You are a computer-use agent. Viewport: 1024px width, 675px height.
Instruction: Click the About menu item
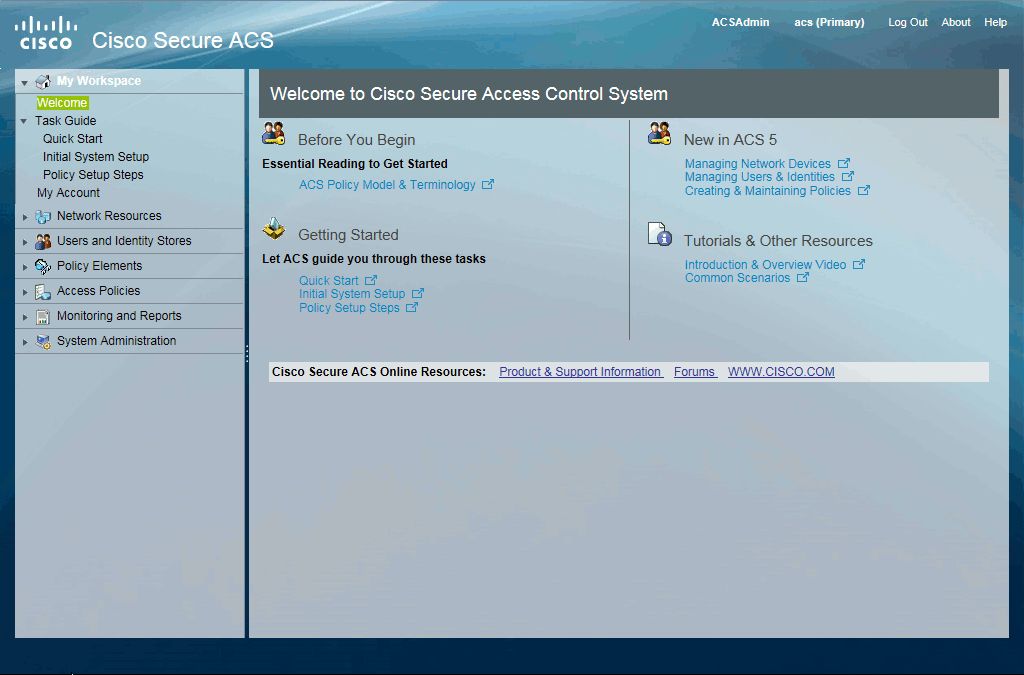point(956,22)
